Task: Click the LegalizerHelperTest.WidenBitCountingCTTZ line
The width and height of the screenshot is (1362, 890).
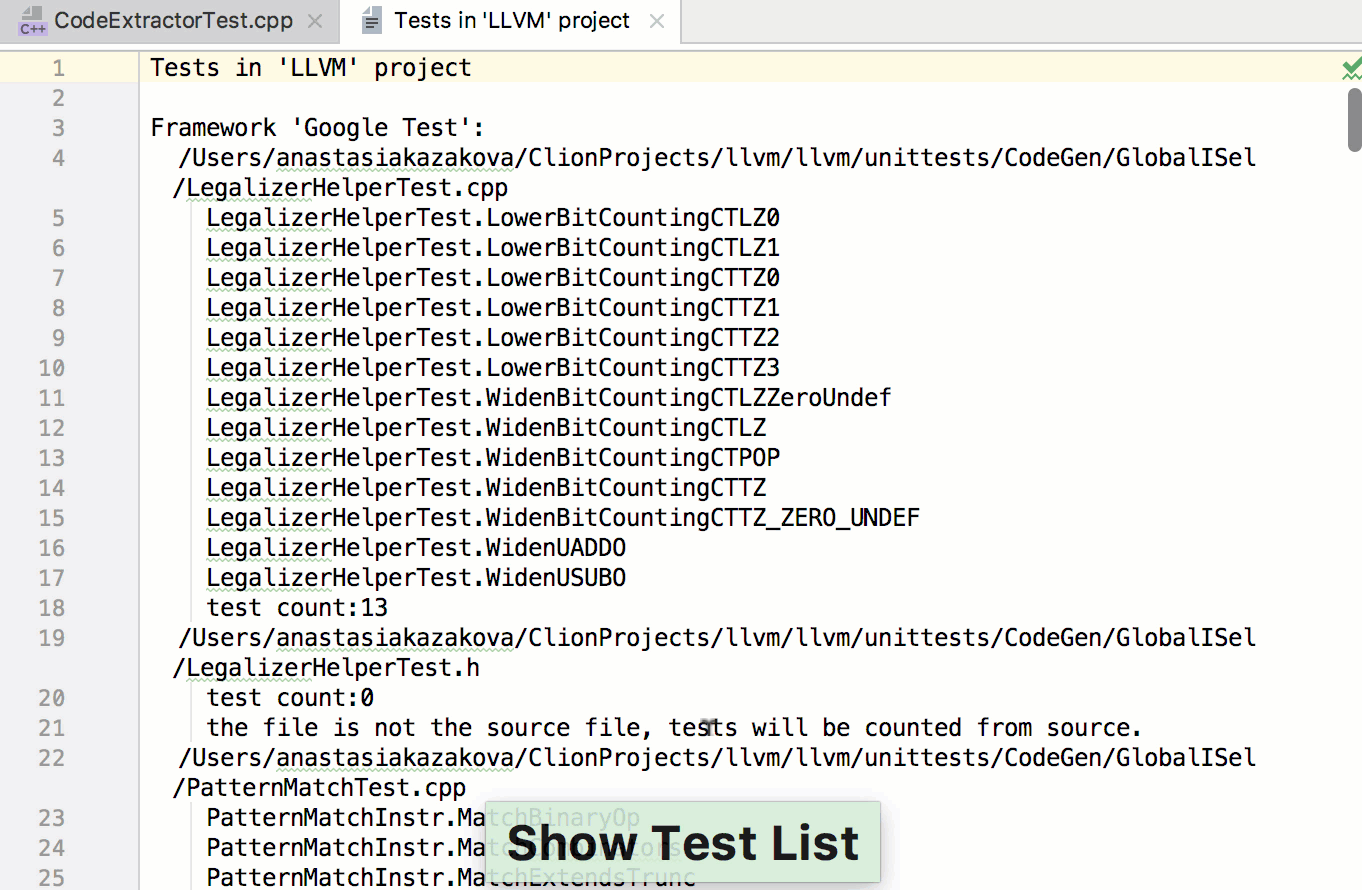Action: [486, 488]
